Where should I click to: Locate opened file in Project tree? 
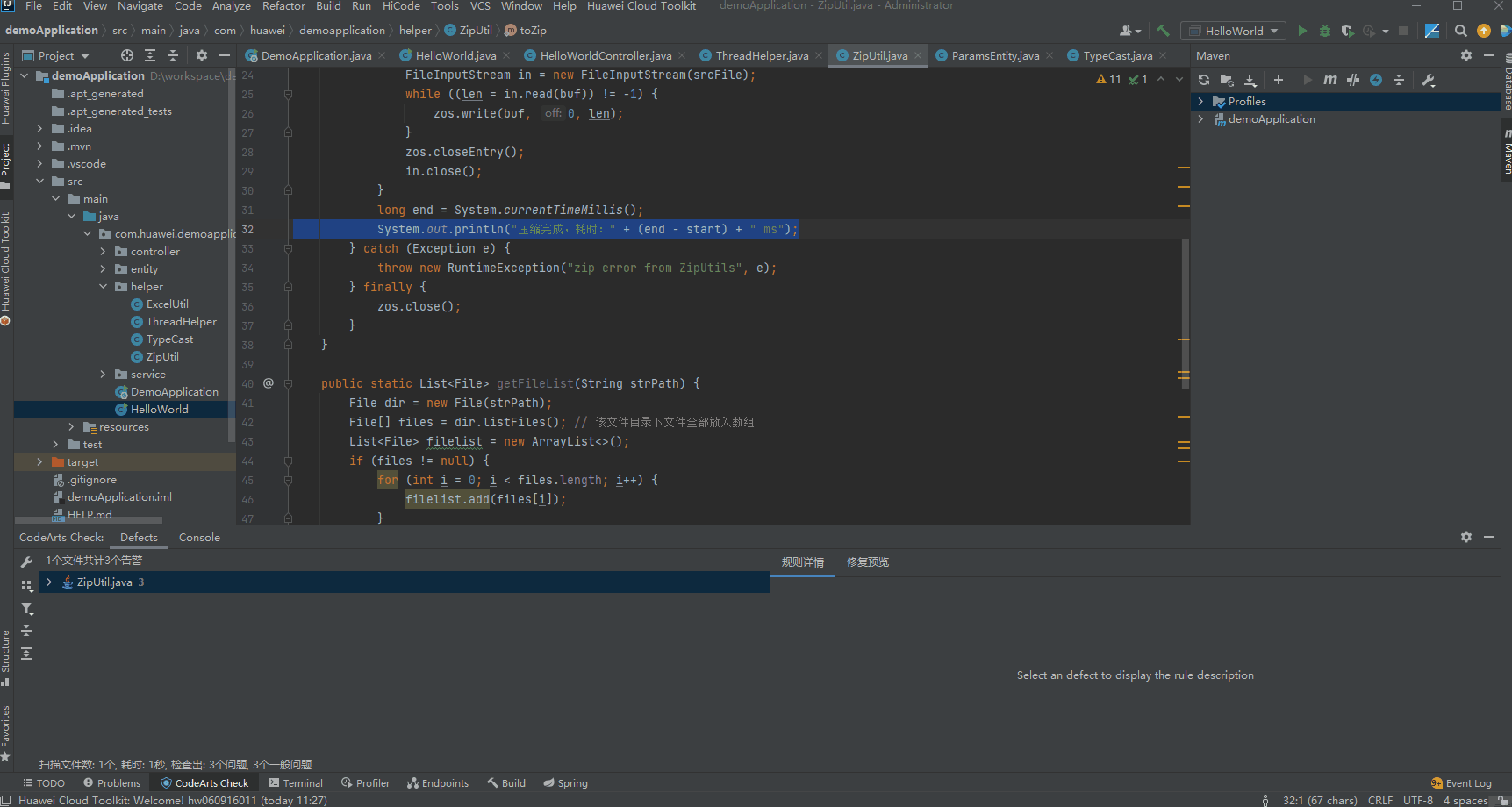(x=127, y=55)
